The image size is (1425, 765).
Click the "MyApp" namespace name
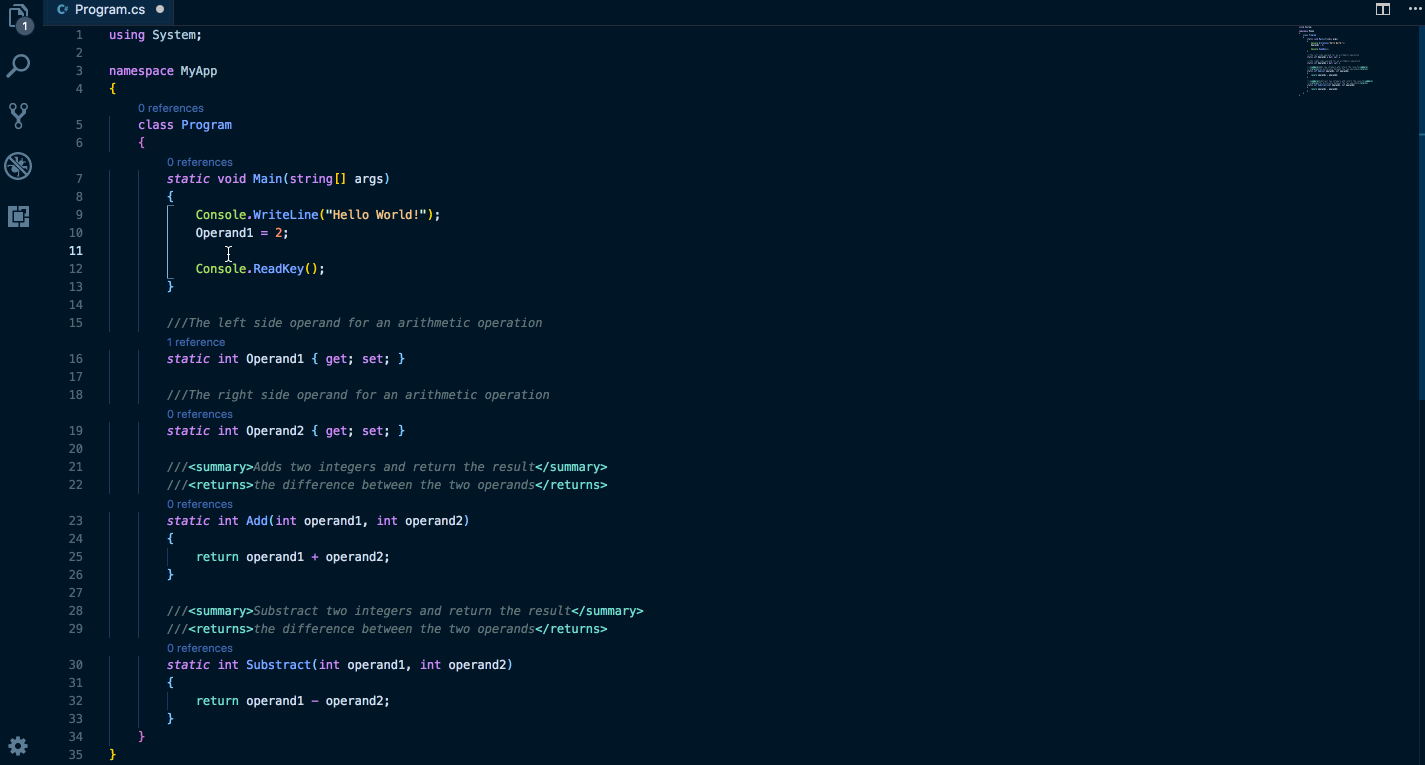tap(199, 71)
